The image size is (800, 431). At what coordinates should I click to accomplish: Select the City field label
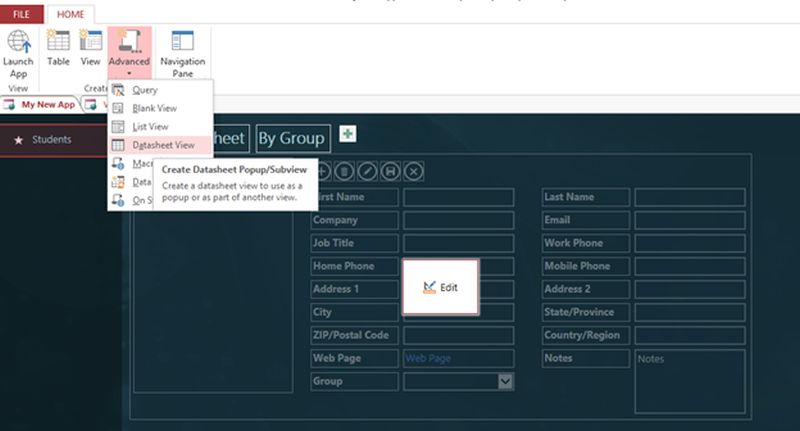[x=354, y=312]
